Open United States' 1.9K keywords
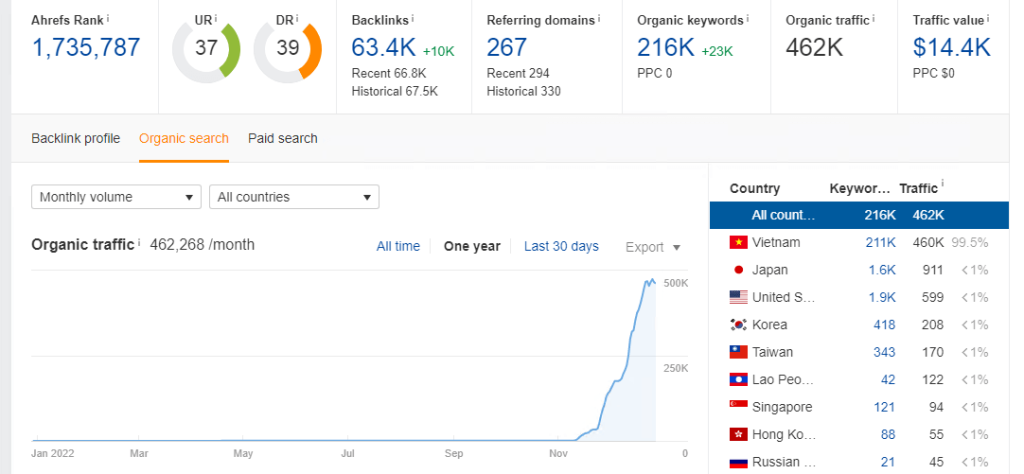The width and height of the screenshot is (1024, 474). pyautogui.click(x=882, y=297)
